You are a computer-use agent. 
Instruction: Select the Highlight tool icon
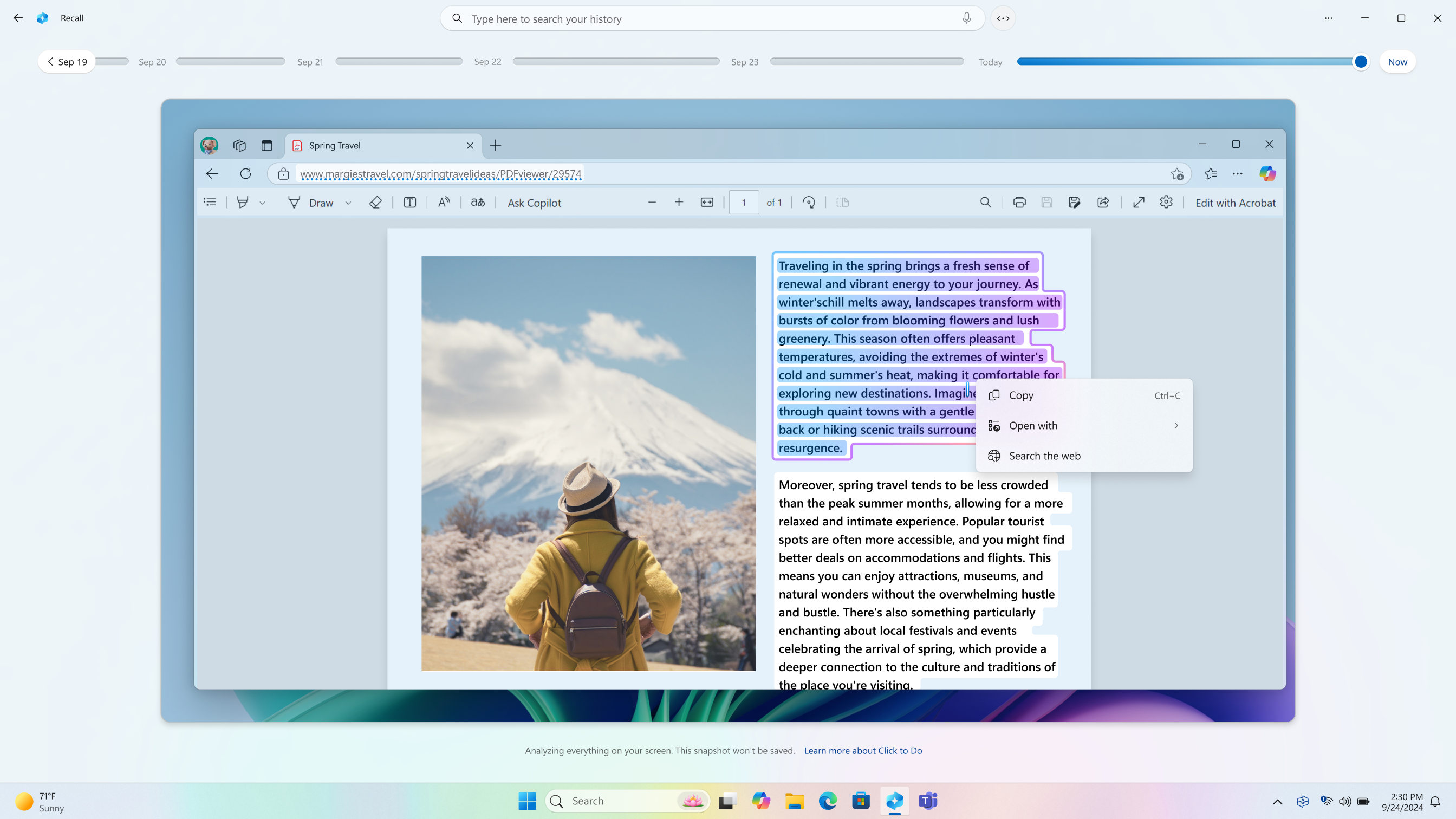[243, 202]
